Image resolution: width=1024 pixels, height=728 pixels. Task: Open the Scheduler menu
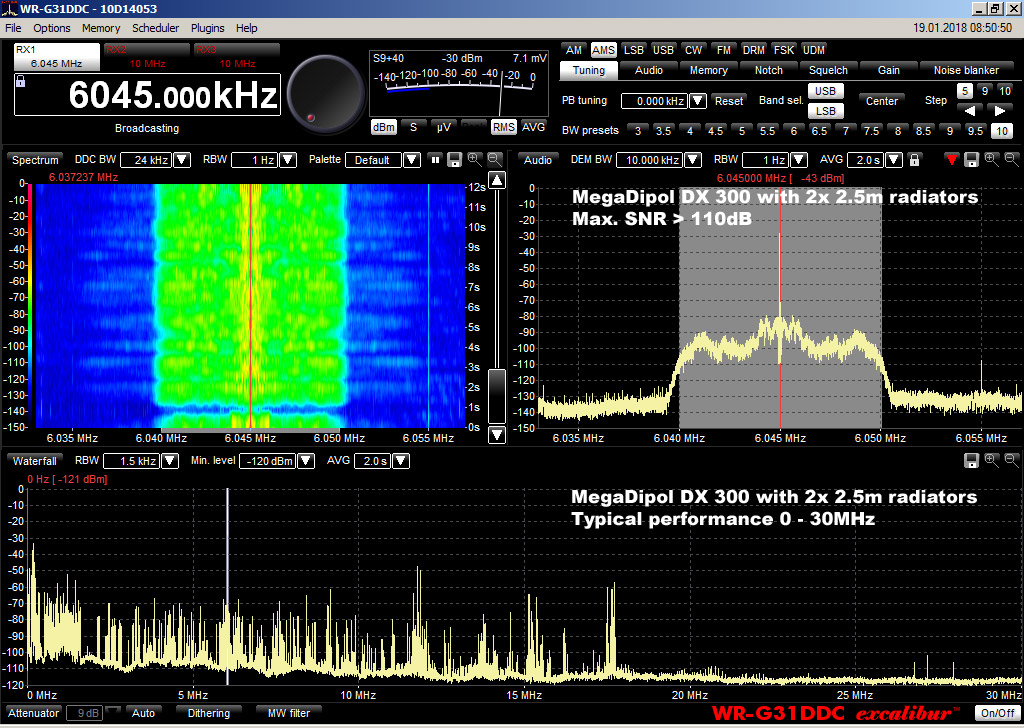(155, 28)
